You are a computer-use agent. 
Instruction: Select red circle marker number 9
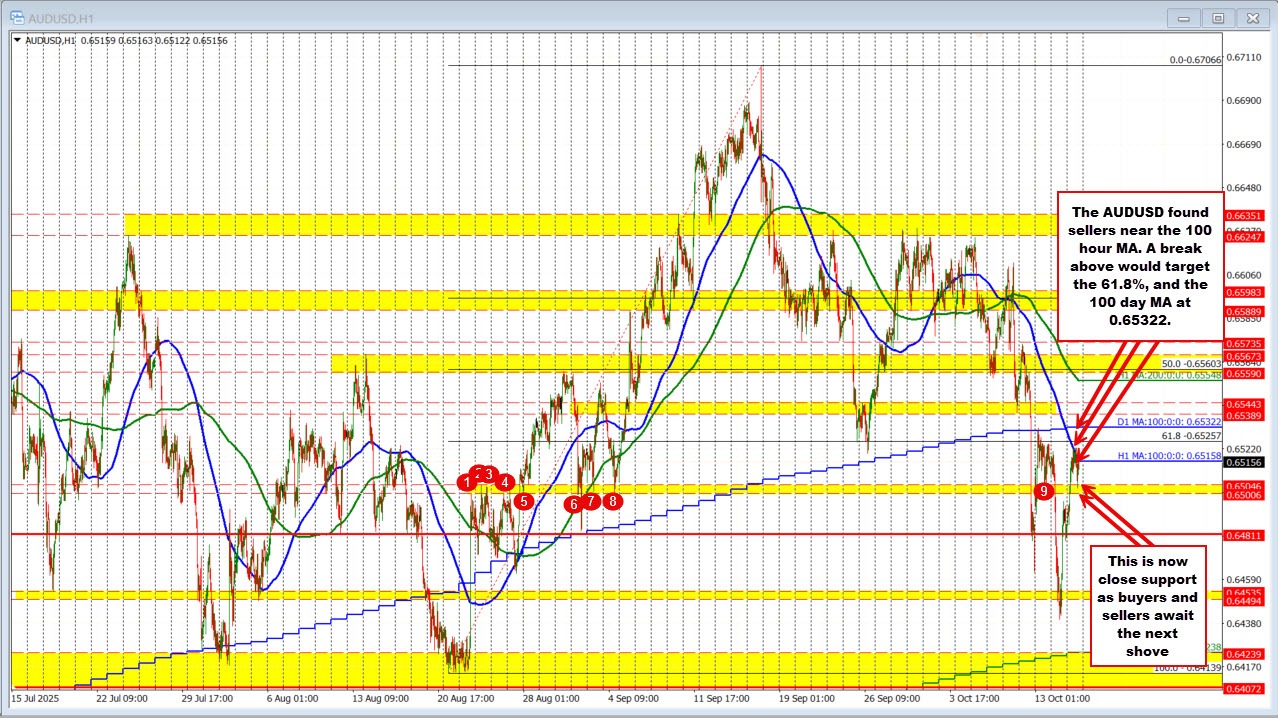1044,490
